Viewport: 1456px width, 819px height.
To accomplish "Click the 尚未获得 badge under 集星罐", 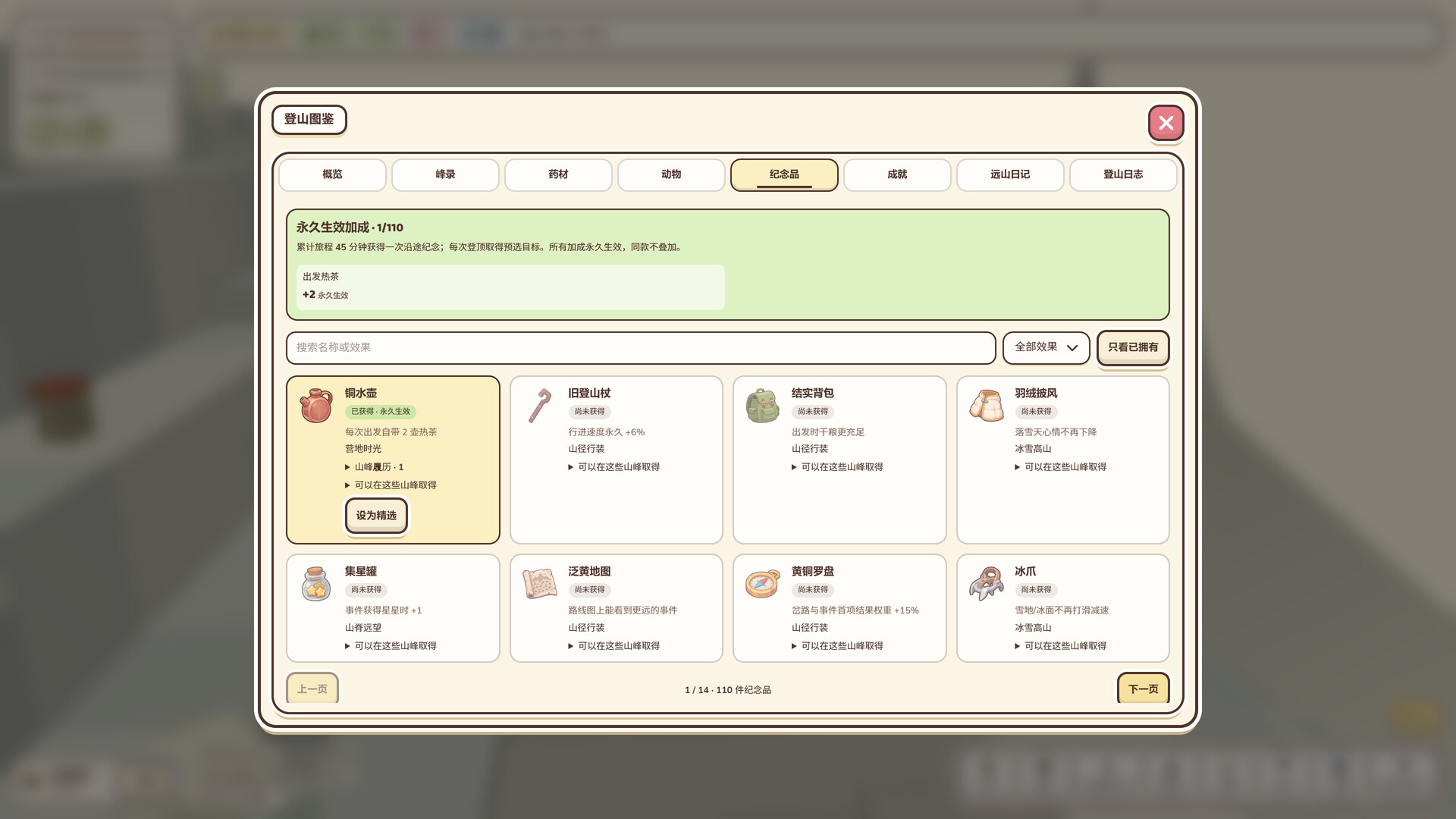I will click(x=366, y=590).
